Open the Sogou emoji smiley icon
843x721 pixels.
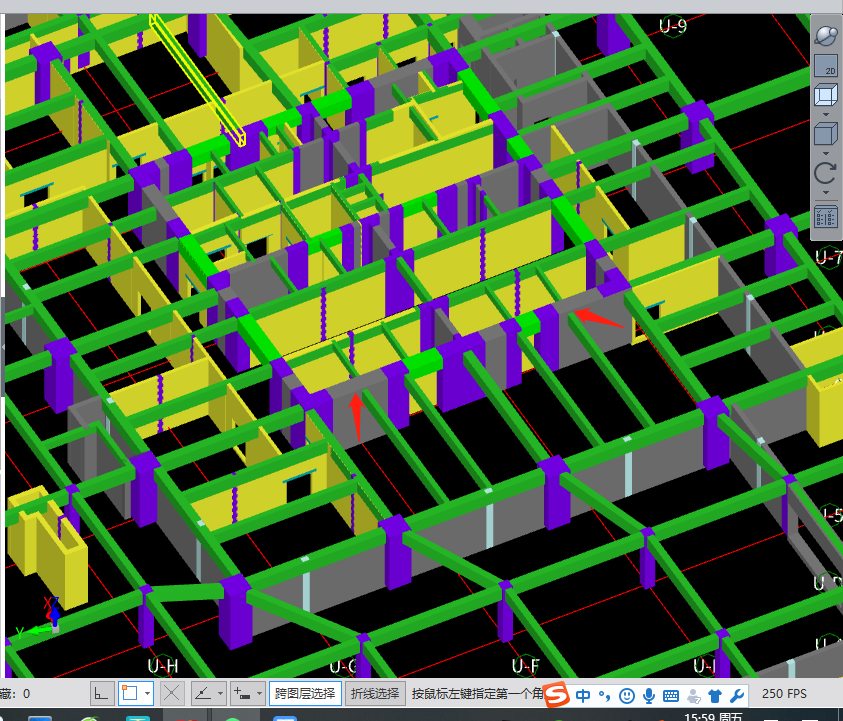tap(627, 696)
